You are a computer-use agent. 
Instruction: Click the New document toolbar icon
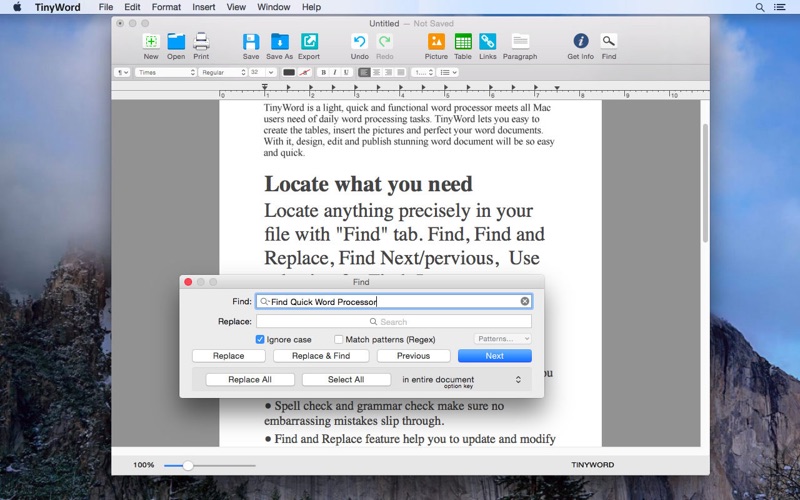tap(151, 41)
